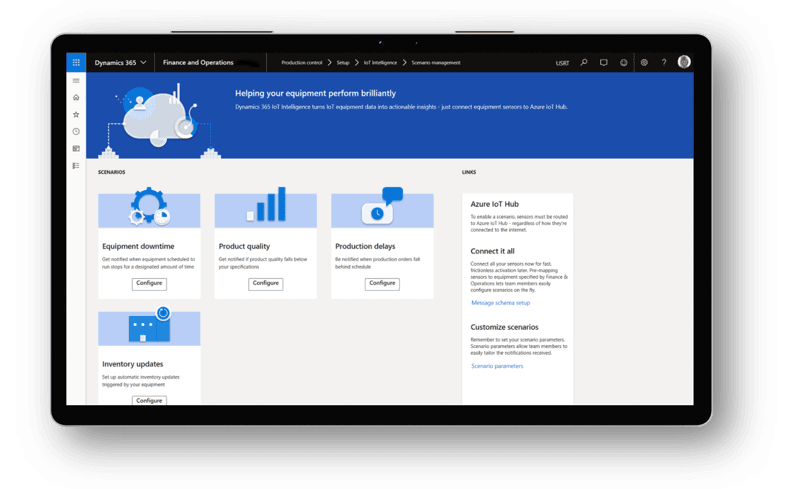The image size is (795, 489).
Task: Open Workspaces icon in the sidebar
Action: click(76, 149)
